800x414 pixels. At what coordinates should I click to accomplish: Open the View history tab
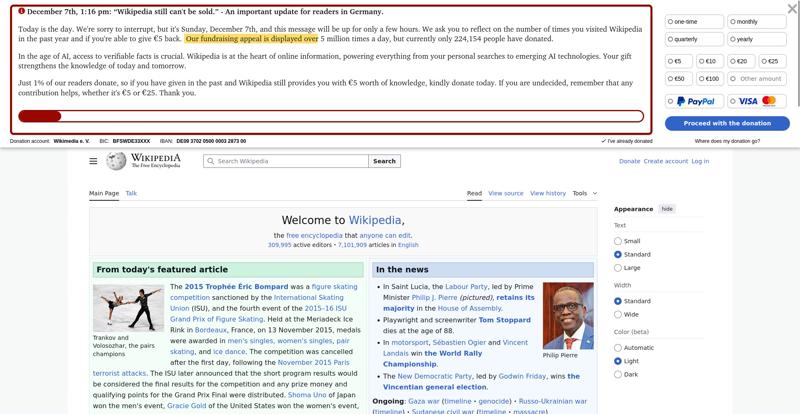547,193
